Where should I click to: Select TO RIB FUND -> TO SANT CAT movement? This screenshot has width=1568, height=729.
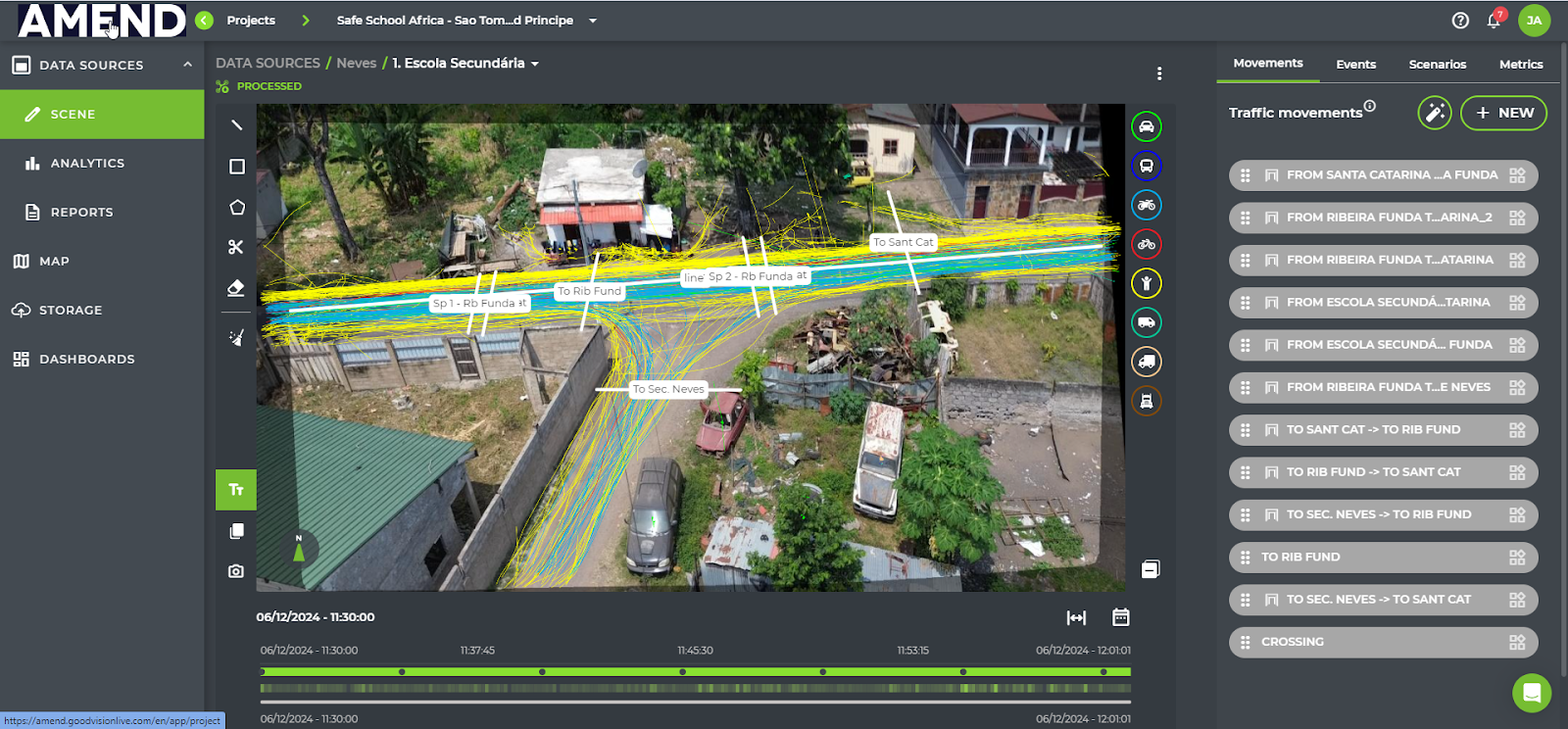point(1383,472)
